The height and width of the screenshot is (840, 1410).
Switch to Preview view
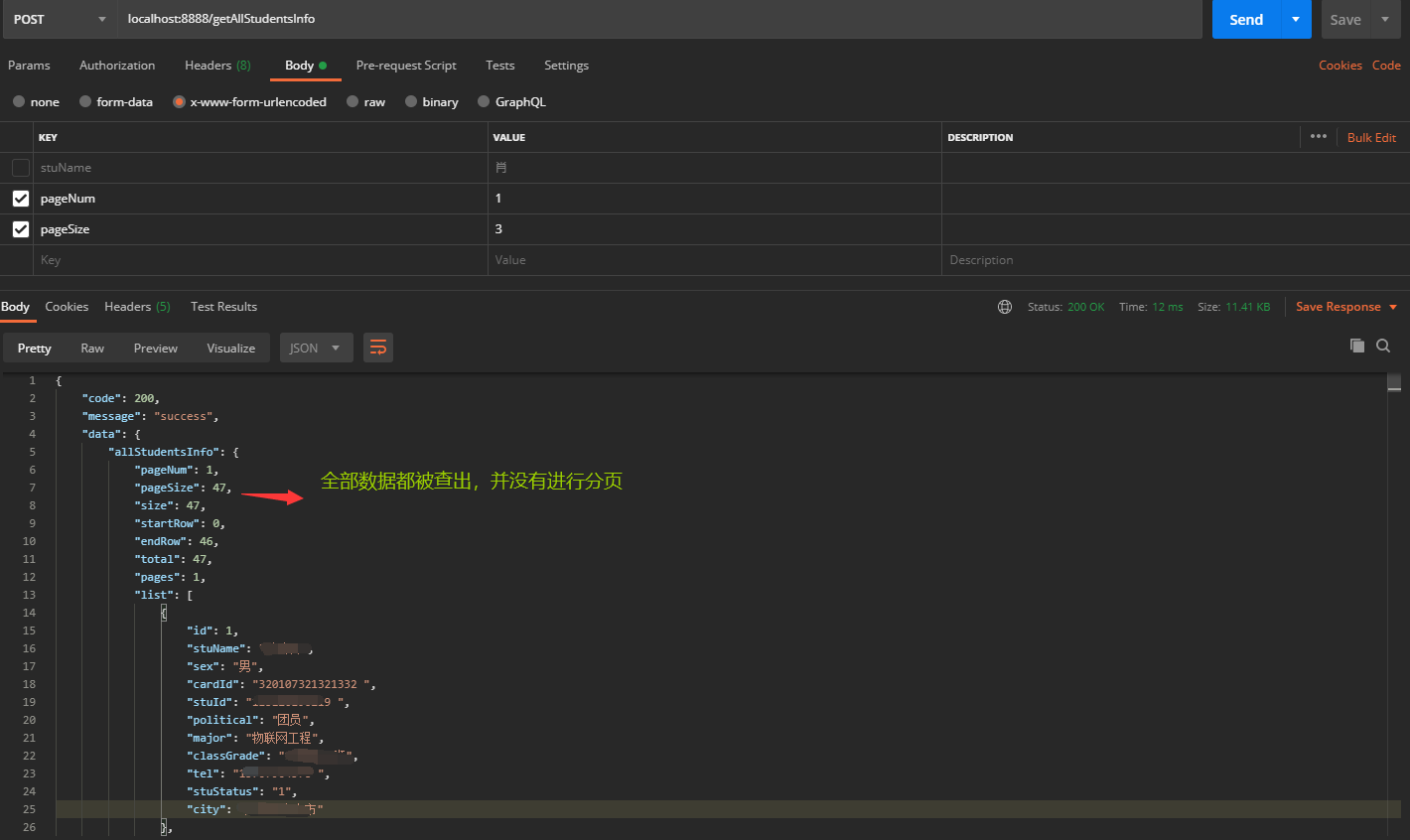click(x=156, y=348)
